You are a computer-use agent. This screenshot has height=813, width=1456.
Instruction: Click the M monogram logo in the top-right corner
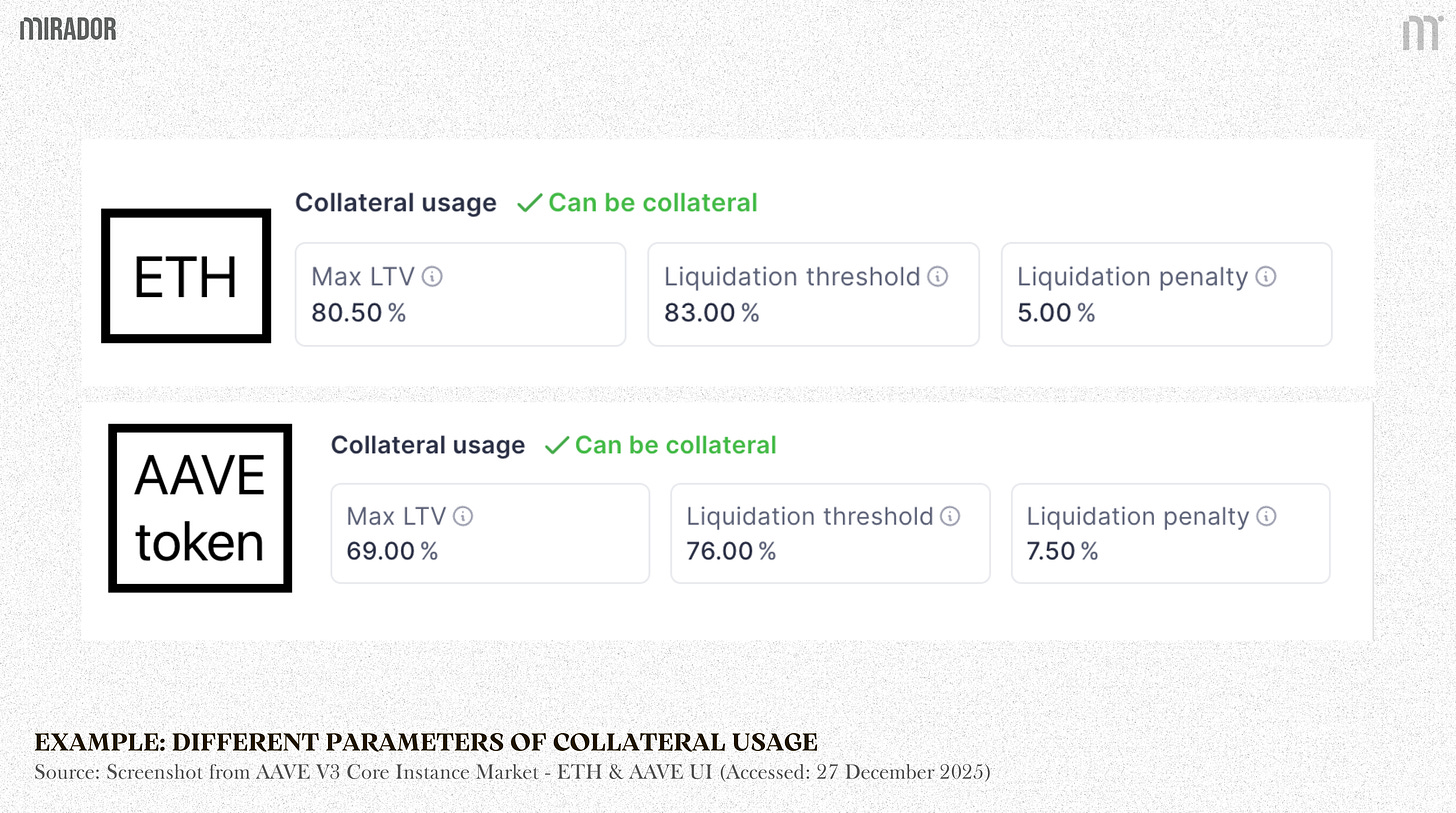(1419, 33)
